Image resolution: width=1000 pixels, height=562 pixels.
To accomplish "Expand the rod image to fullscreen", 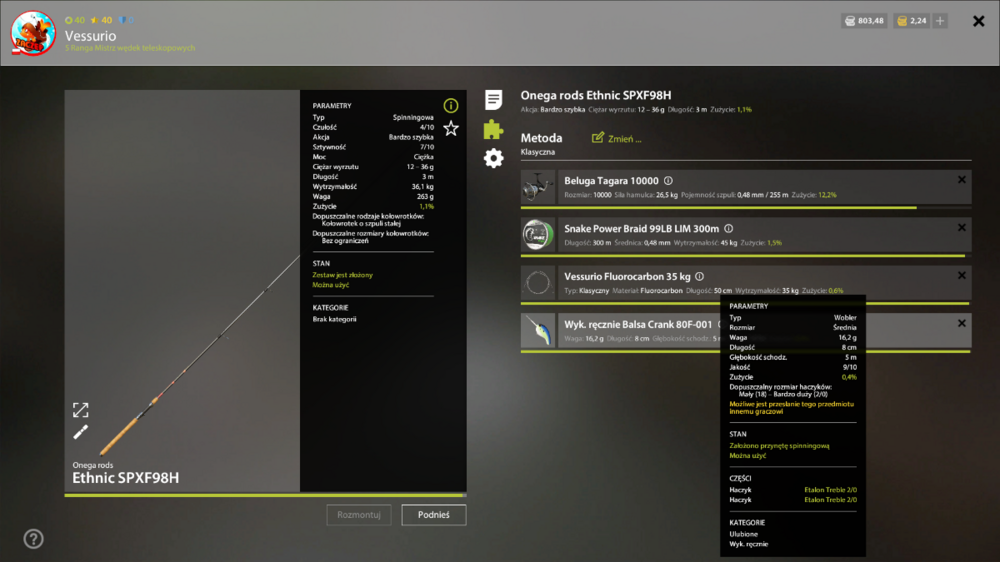I will pyautogui.click(x=80, y=410).
